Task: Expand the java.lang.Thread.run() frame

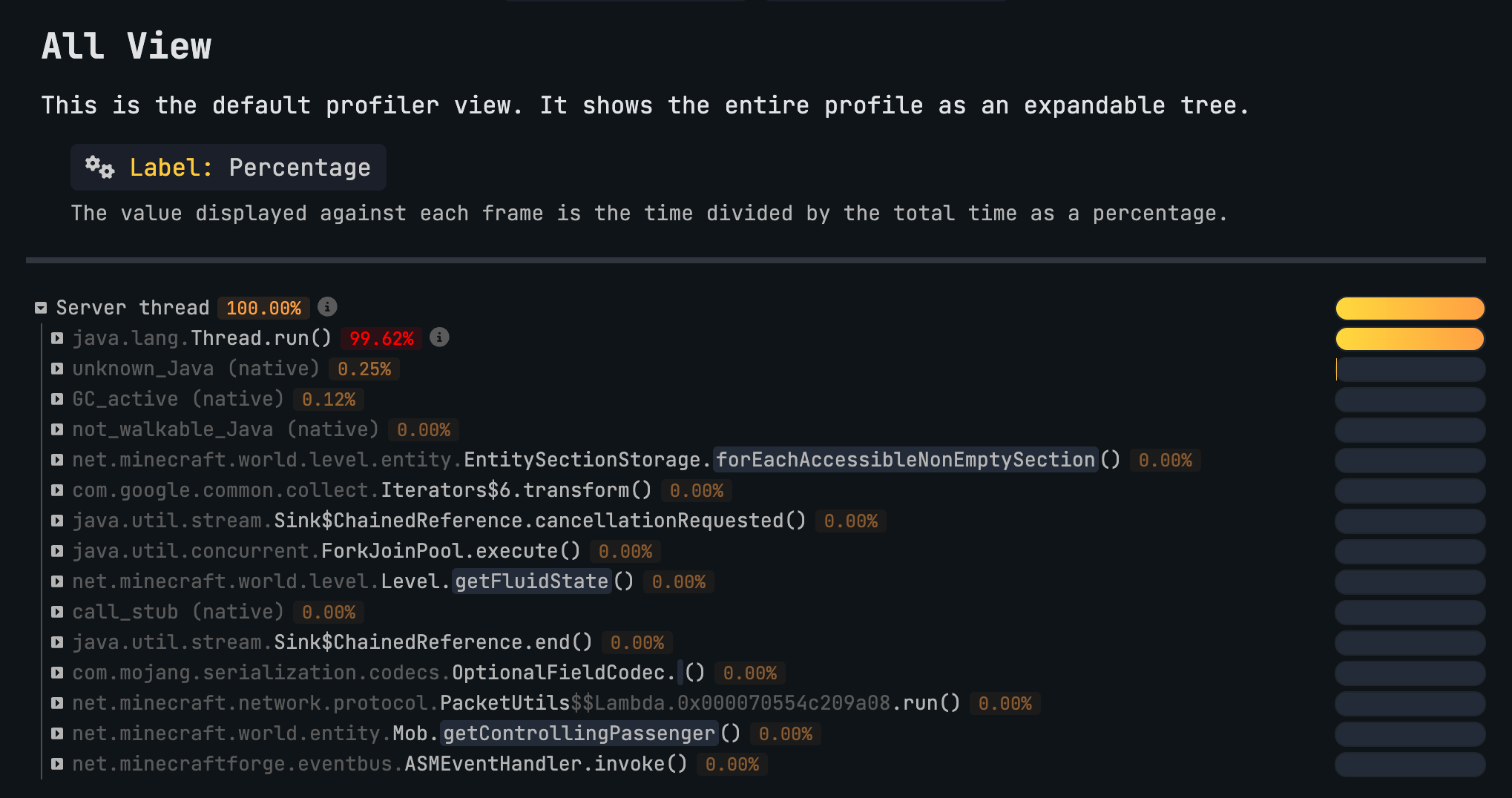Action: (57, 339)
